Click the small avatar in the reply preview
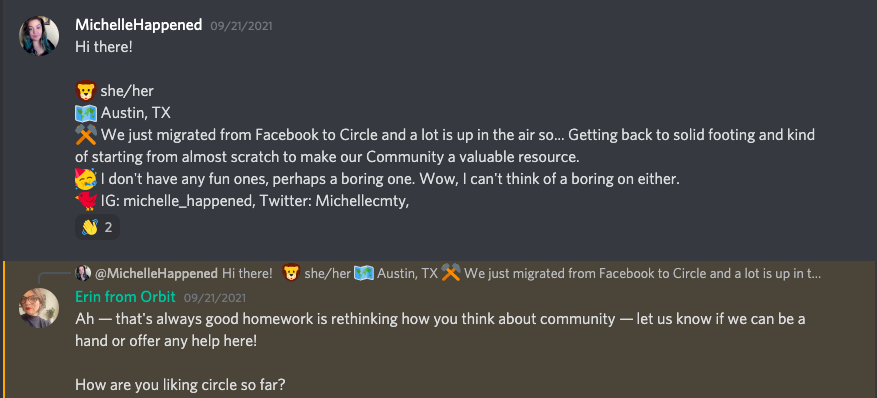 click(83, 273)
